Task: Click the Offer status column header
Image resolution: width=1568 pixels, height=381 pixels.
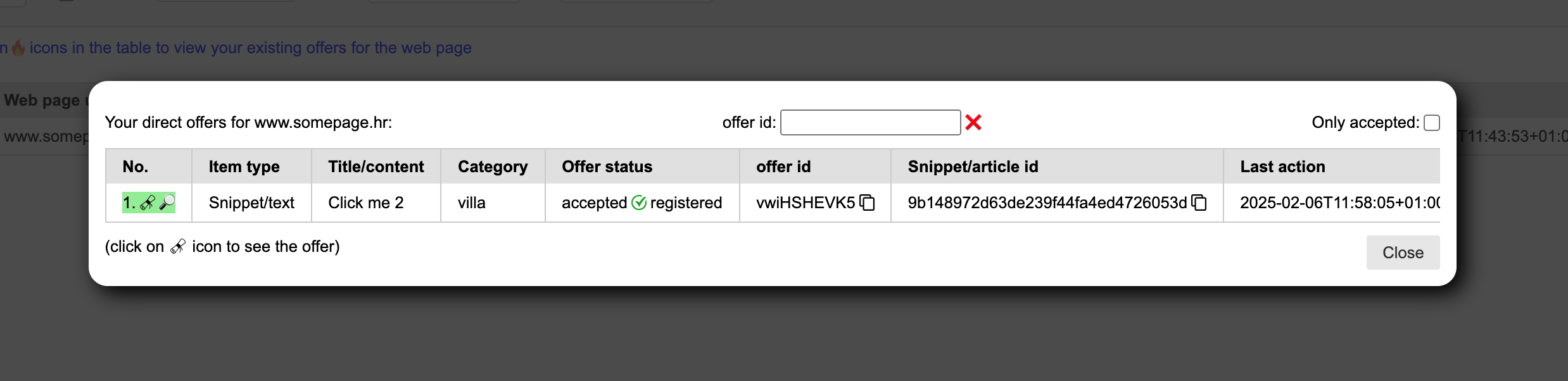Action: (607, 166)
